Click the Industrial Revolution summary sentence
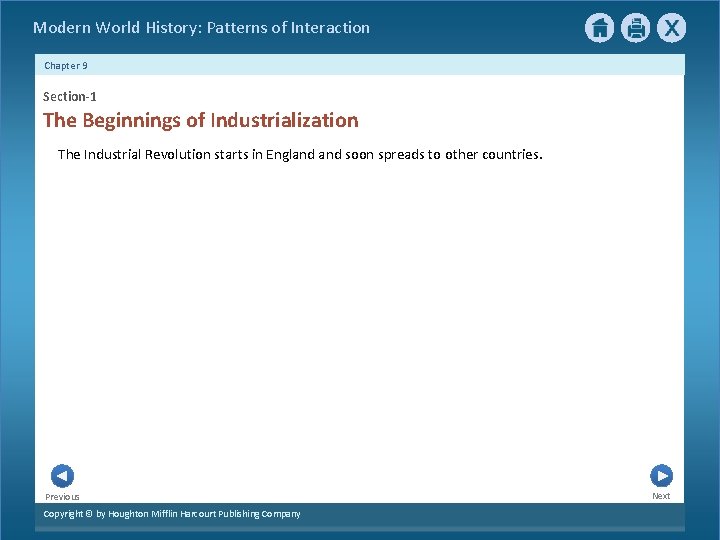Viewport: 720px width, 540px height. [x=300, y=154]
